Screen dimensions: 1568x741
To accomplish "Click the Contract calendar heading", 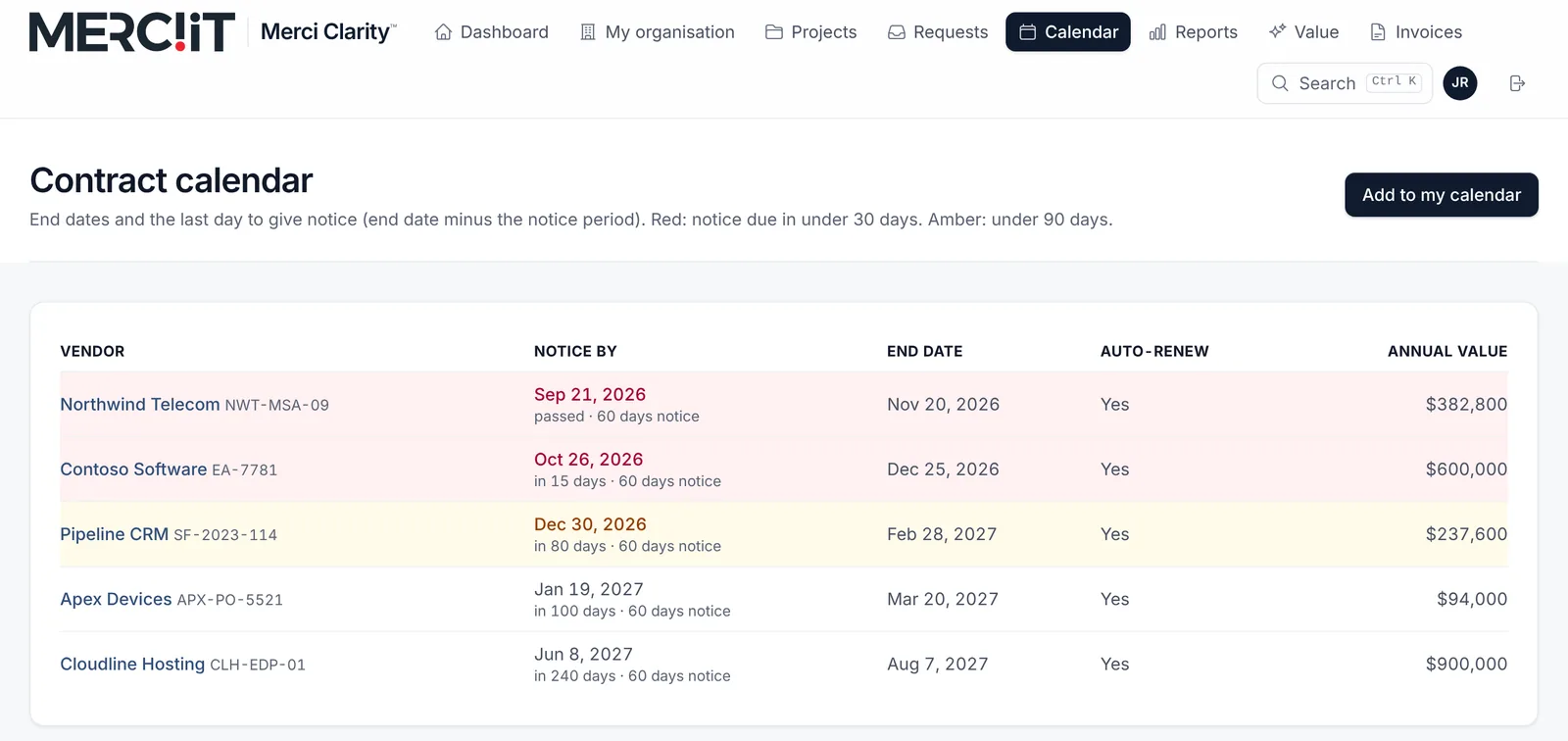I will [171, 180].
